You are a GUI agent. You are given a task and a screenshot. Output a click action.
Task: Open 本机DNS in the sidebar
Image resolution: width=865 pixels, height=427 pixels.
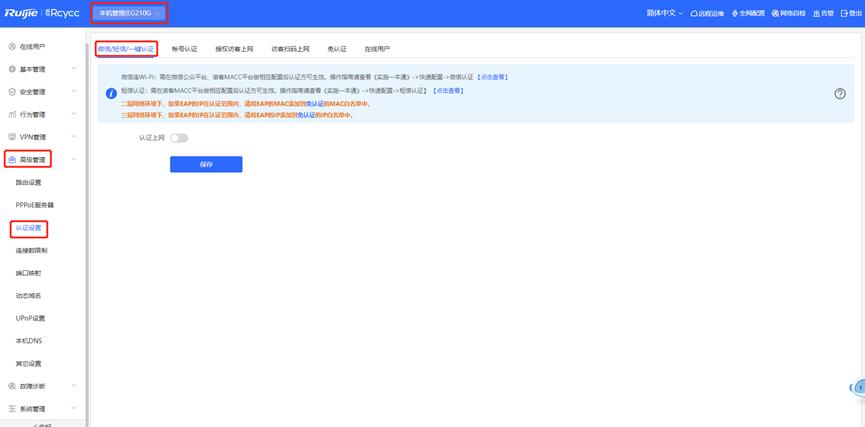[29, 341]
